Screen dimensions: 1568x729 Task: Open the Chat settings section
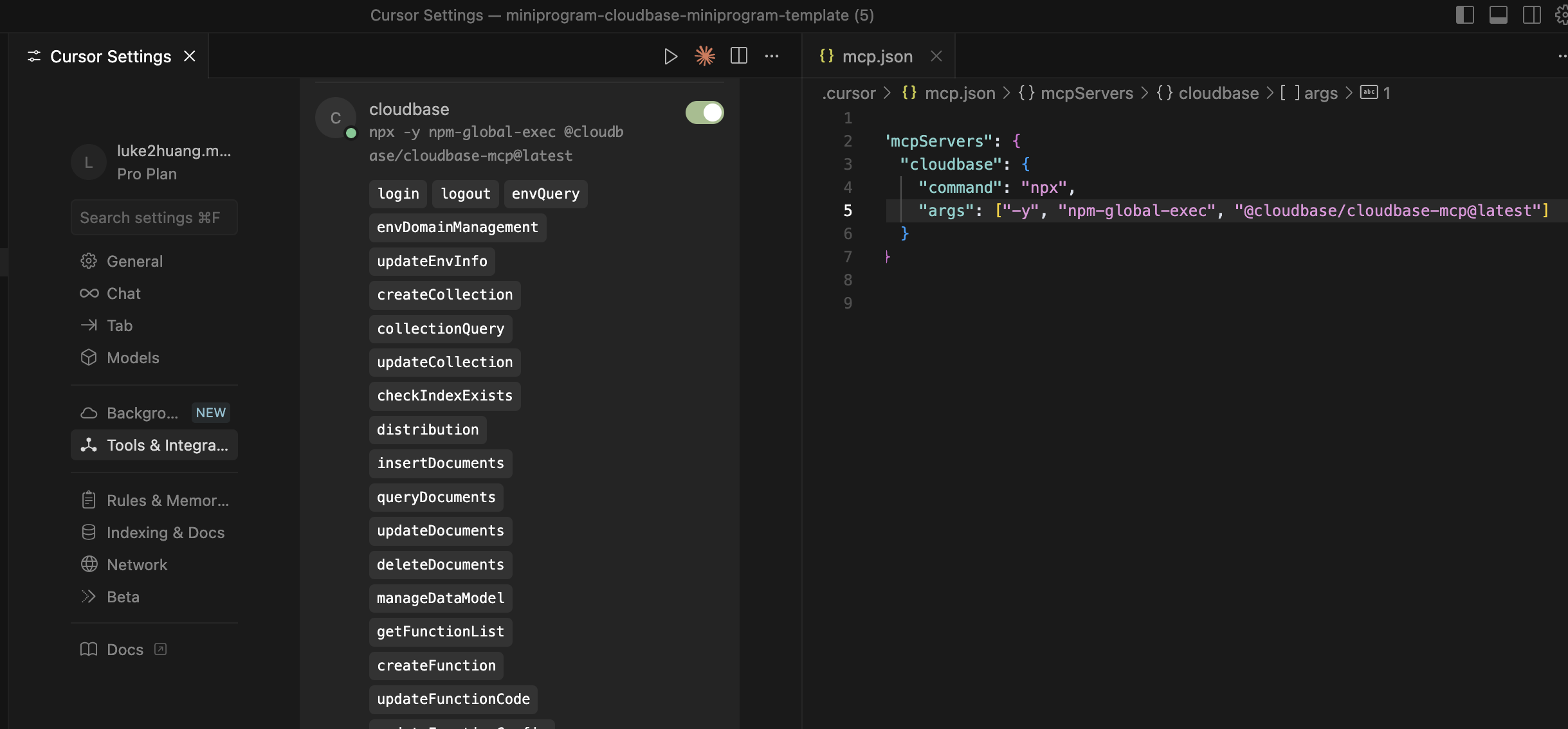tap(154, 293)
